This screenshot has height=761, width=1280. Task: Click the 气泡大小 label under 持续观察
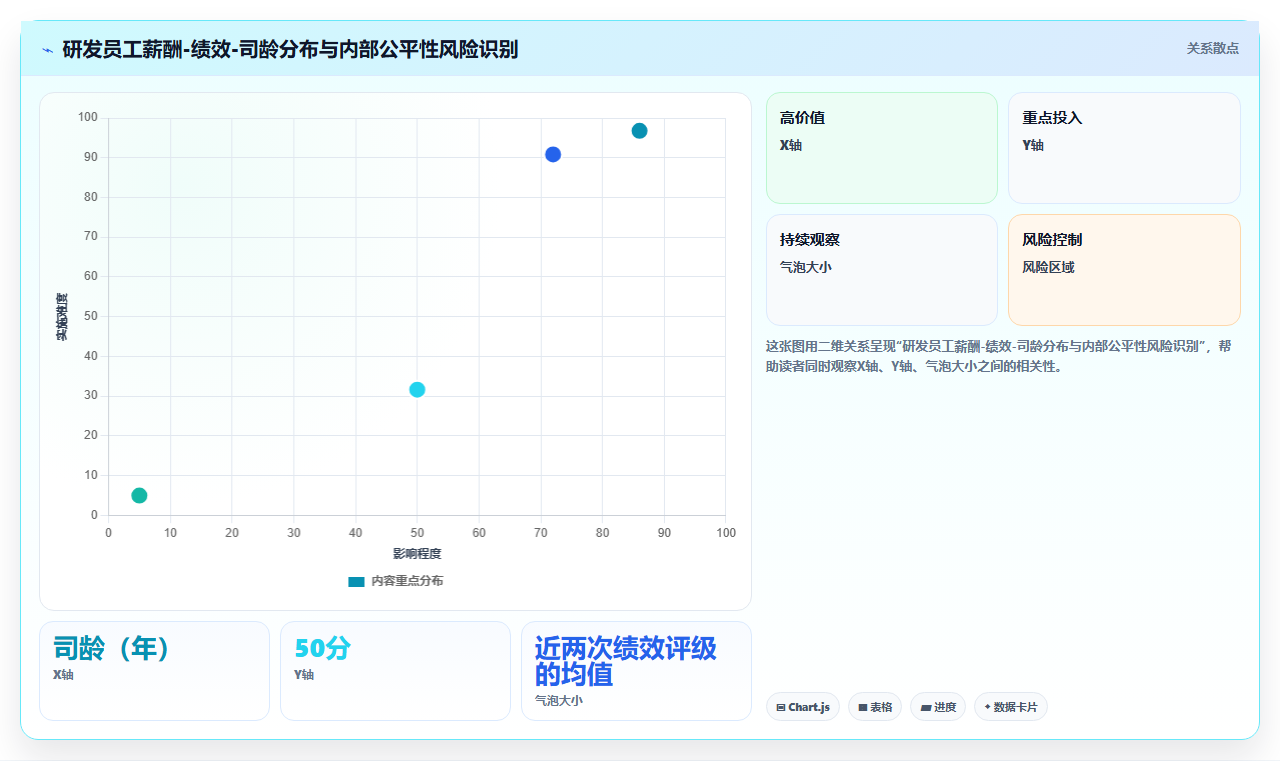click(806, 267)
